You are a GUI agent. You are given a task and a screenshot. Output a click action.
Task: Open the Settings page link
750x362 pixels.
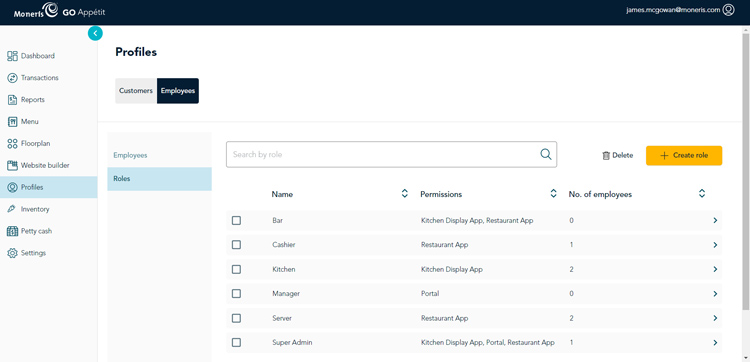33,253
